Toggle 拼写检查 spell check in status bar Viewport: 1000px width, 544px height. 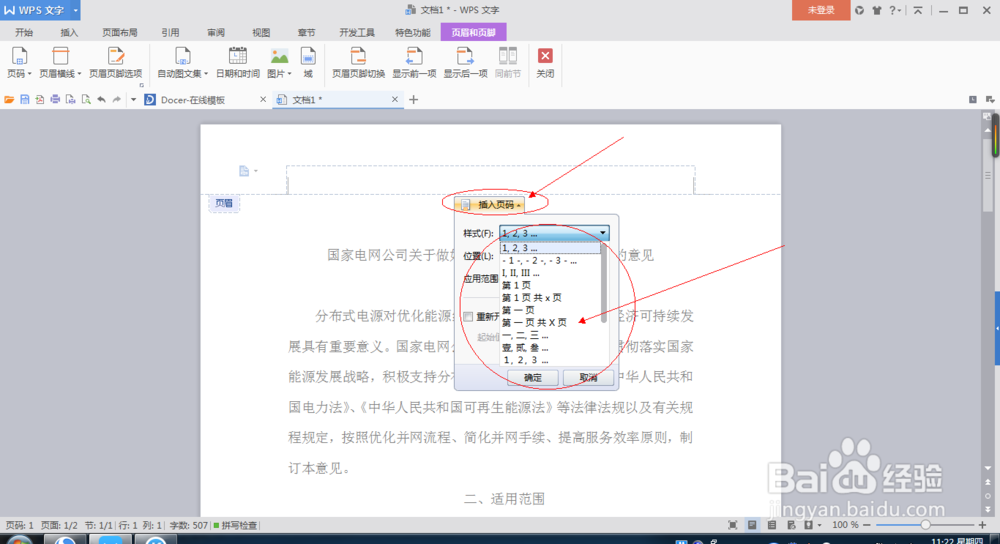[x=235, y=526]
